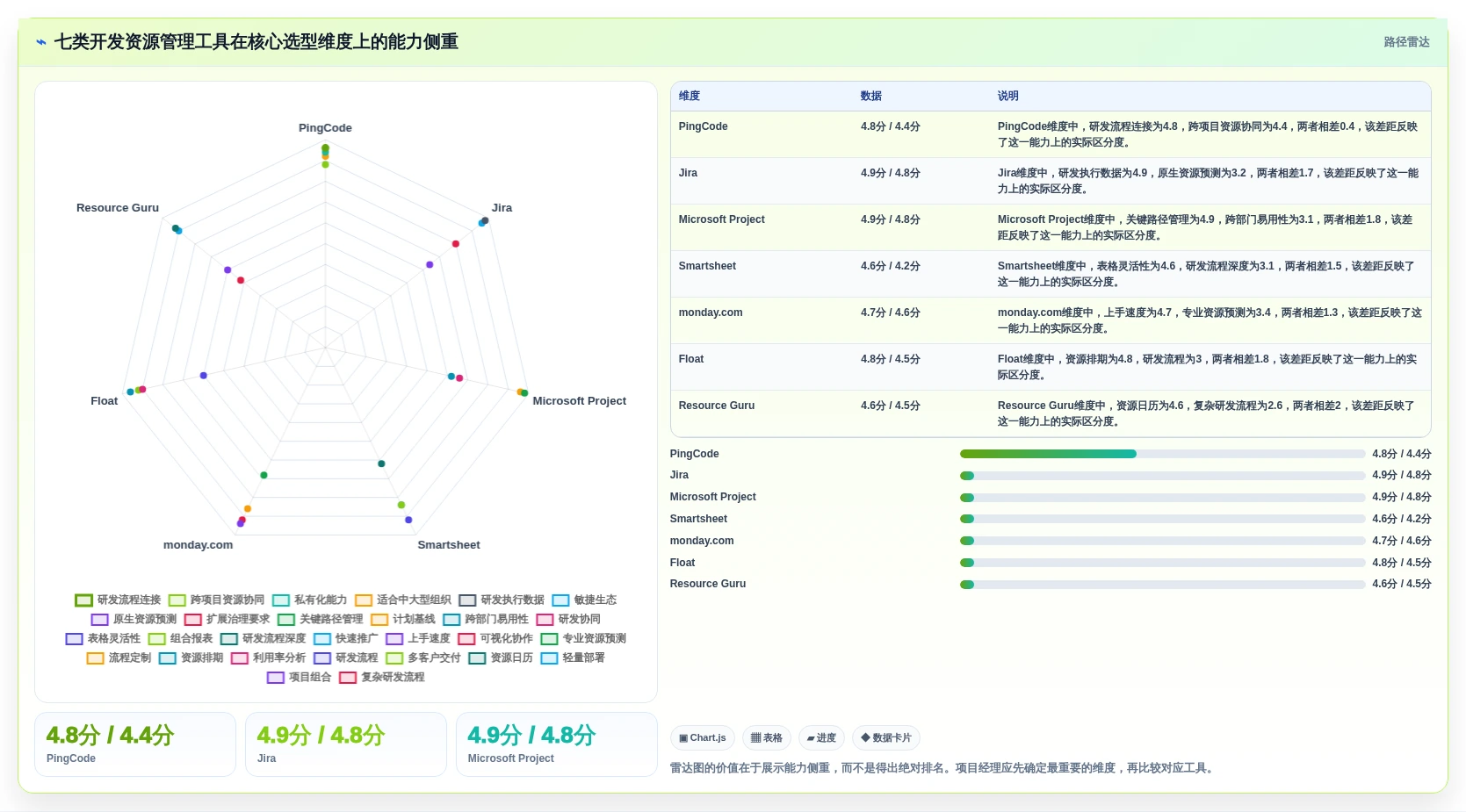The image size is (1466, 812).
Task: Open the PingCode 4.8分 / 4.4分 data card
Action: 135,744
